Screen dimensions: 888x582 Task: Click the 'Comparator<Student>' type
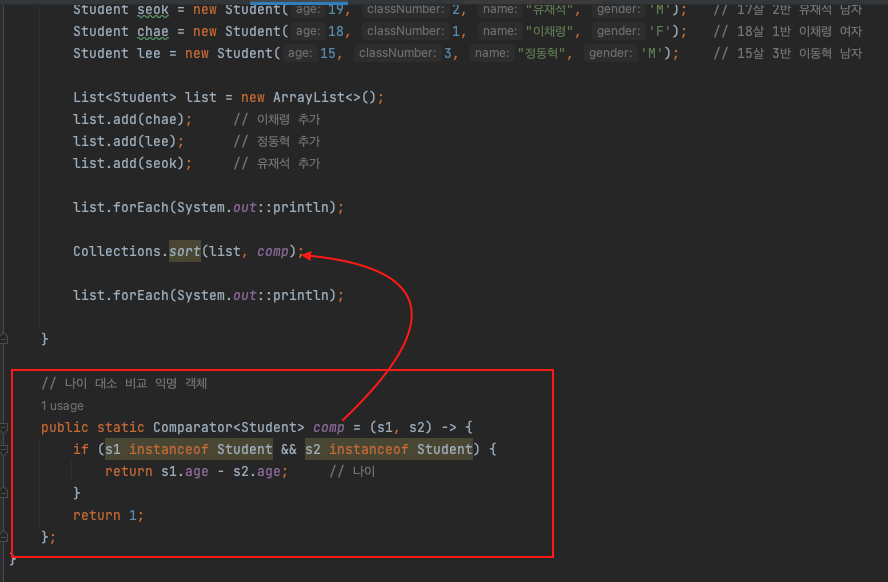click(229, 427)
